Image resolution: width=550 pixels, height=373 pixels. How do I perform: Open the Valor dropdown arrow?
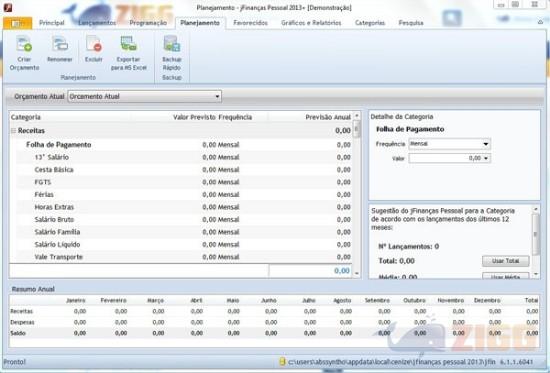pos(486,159)
